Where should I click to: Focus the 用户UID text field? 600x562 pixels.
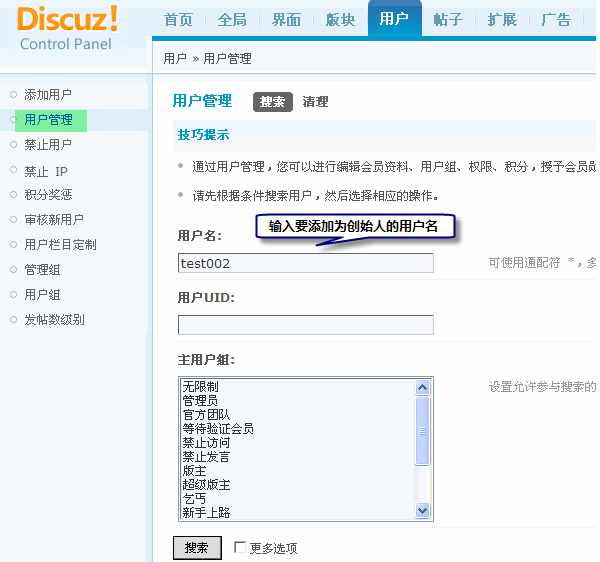[x=306, y=325]
